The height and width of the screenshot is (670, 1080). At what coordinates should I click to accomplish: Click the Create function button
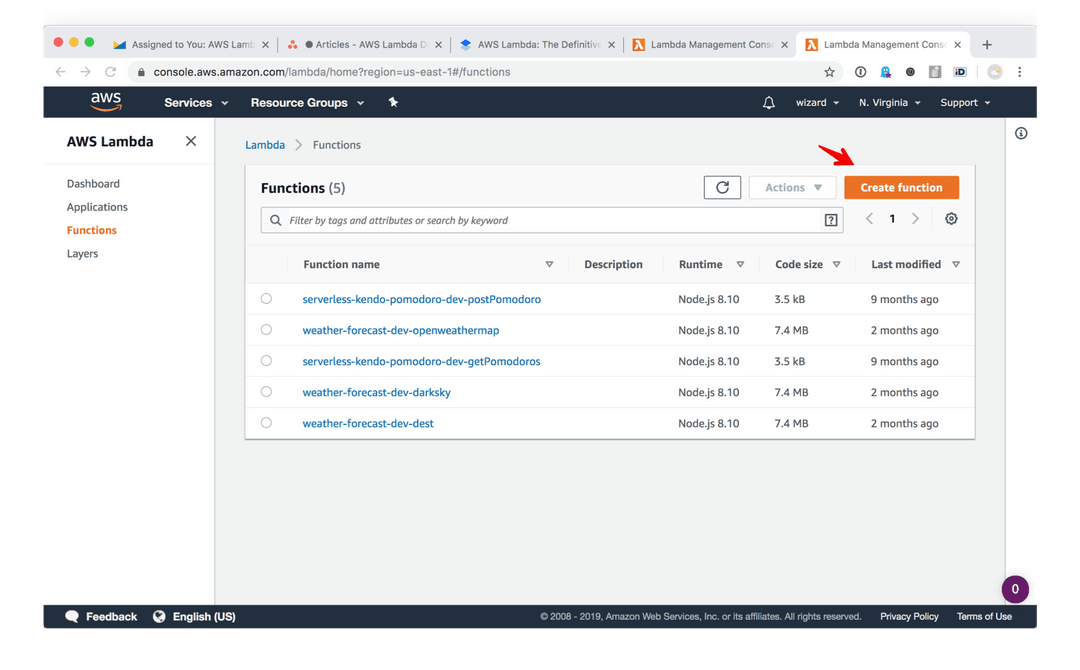click(x=901, y=187)
